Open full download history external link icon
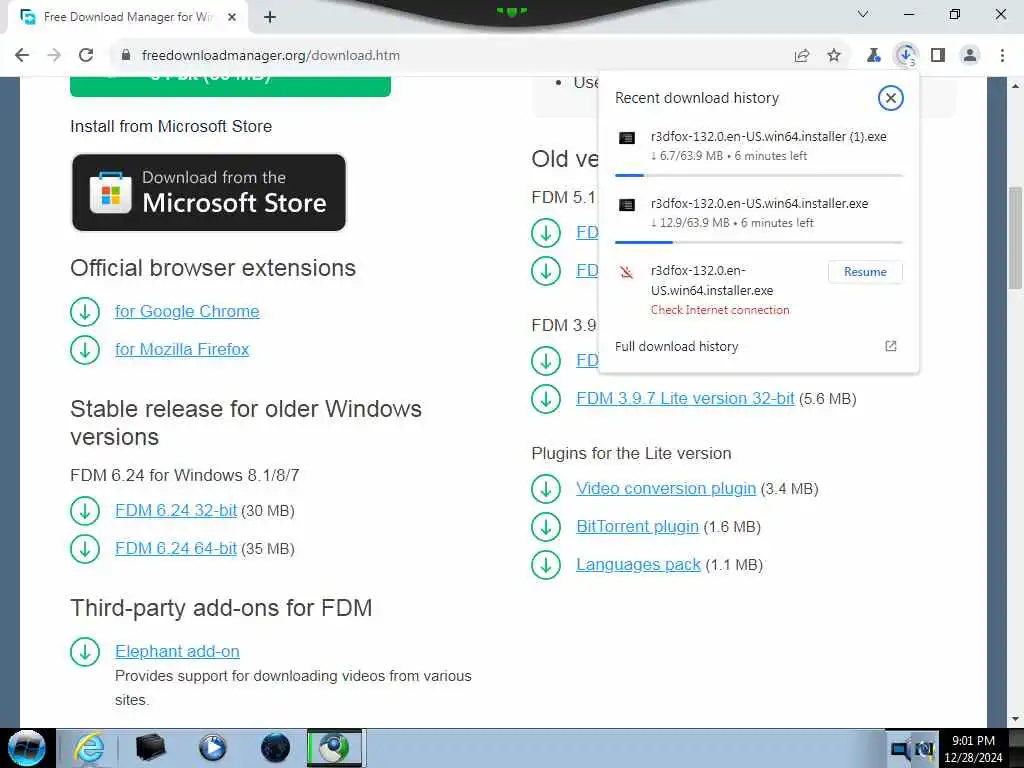 pyautogui.click(x=891, y=346)
